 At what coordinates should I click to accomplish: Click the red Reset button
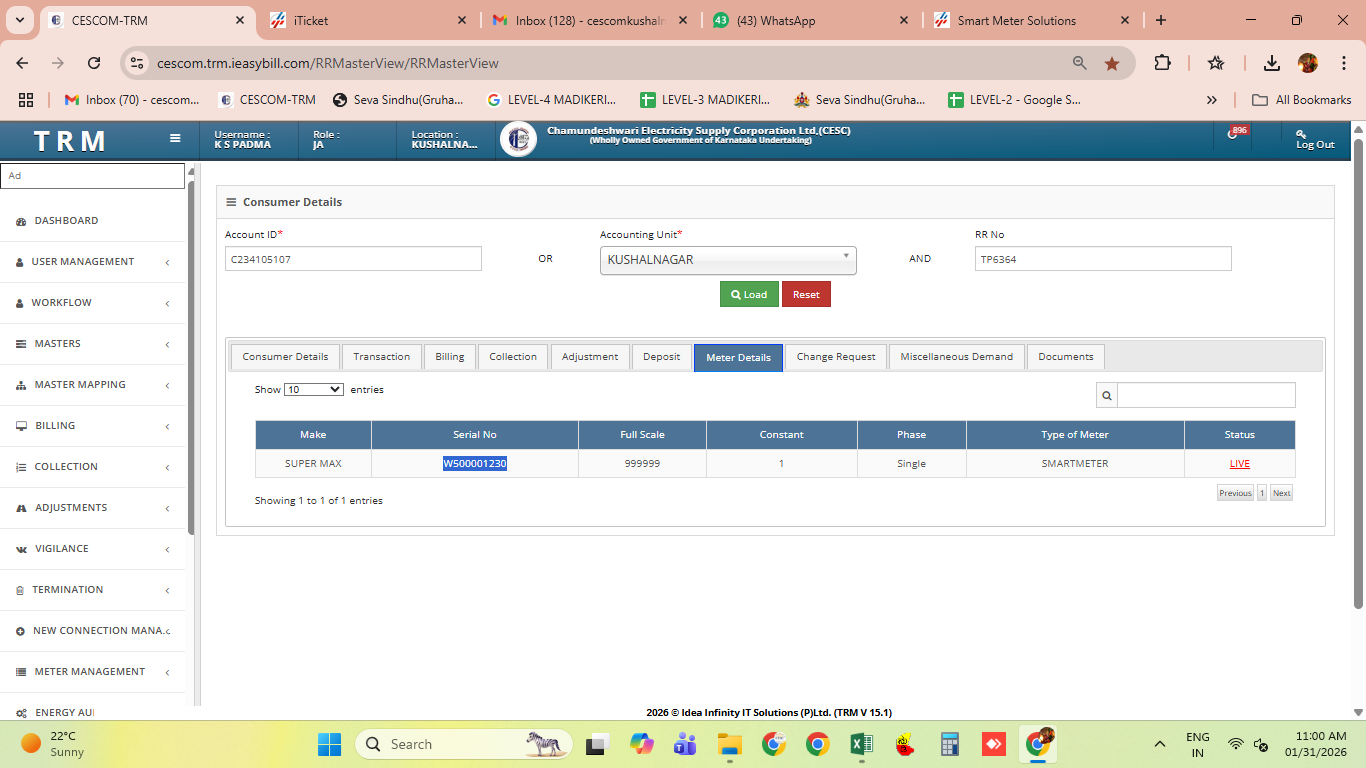click(806, 295)
